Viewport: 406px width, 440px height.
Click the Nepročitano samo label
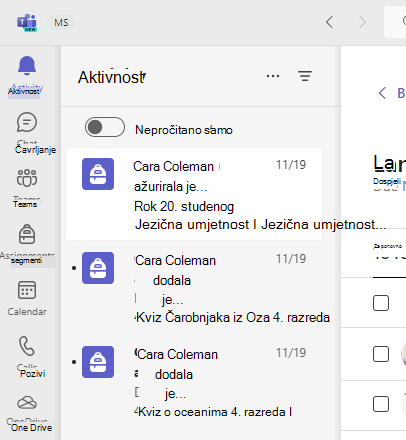(x=184, y=130)
